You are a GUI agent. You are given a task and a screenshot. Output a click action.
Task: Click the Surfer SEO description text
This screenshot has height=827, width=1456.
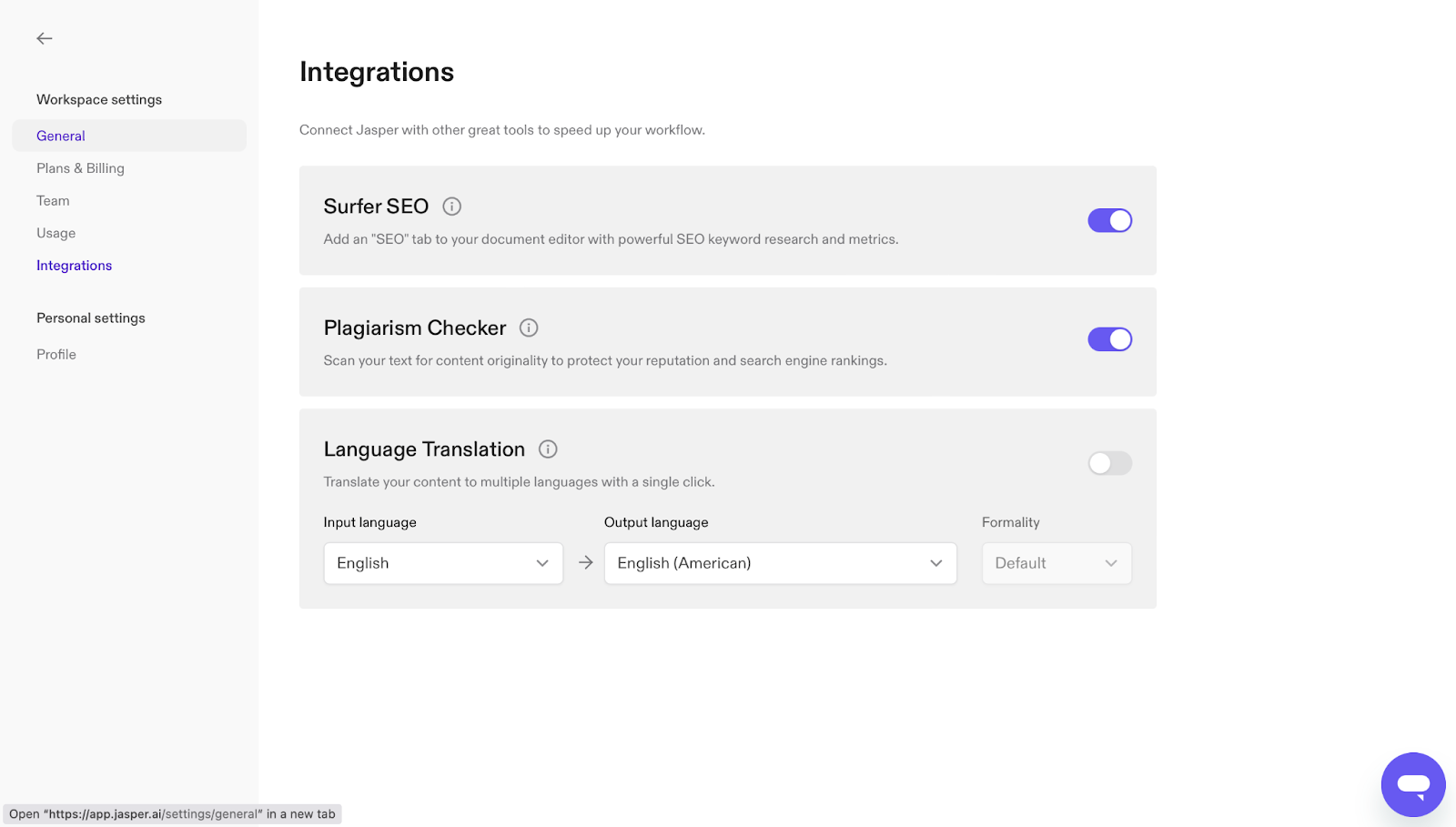click(611, 239)
